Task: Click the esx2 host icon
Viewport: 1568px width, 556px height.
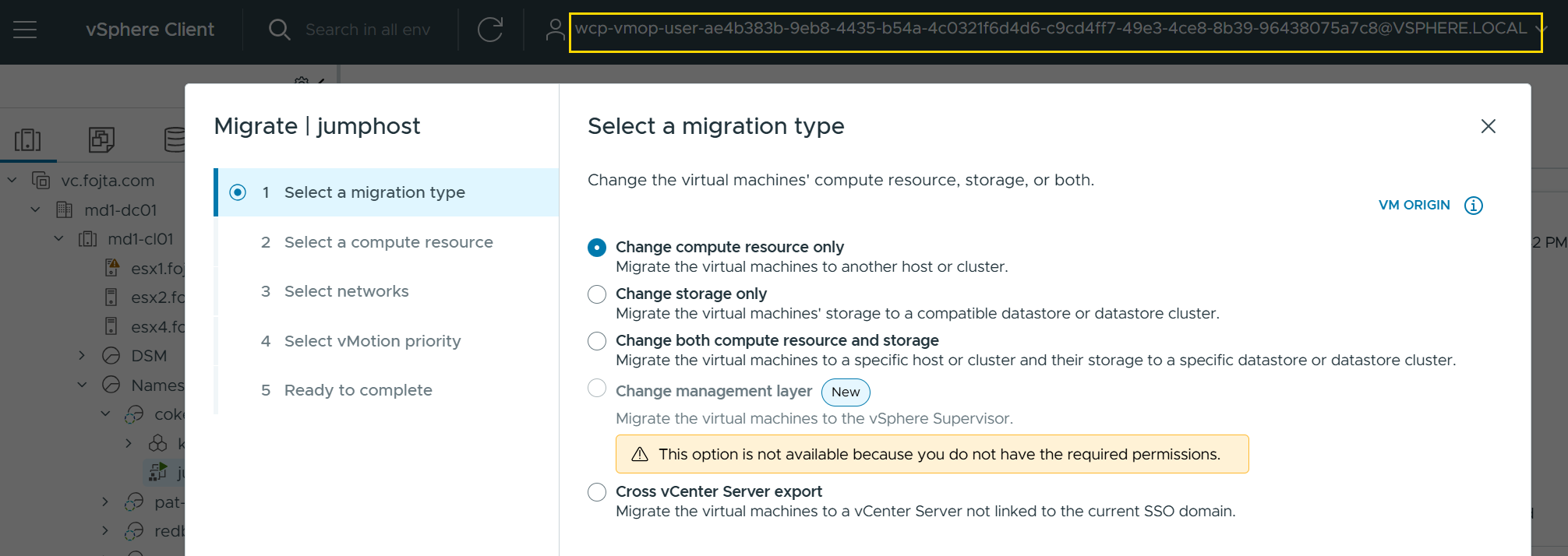Action: (x=111, y=297)
